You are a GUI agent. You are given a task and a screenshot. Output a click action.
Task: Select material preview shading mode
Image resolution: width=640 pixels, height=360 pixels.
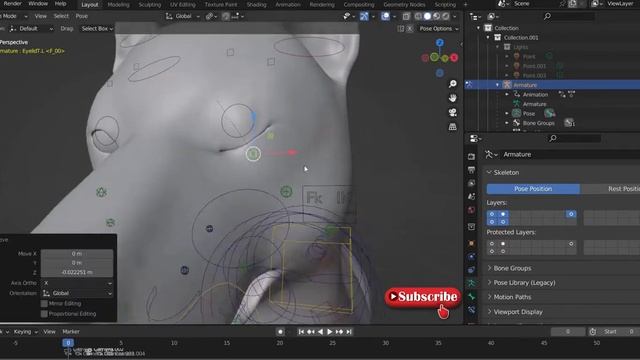[436, 16]
